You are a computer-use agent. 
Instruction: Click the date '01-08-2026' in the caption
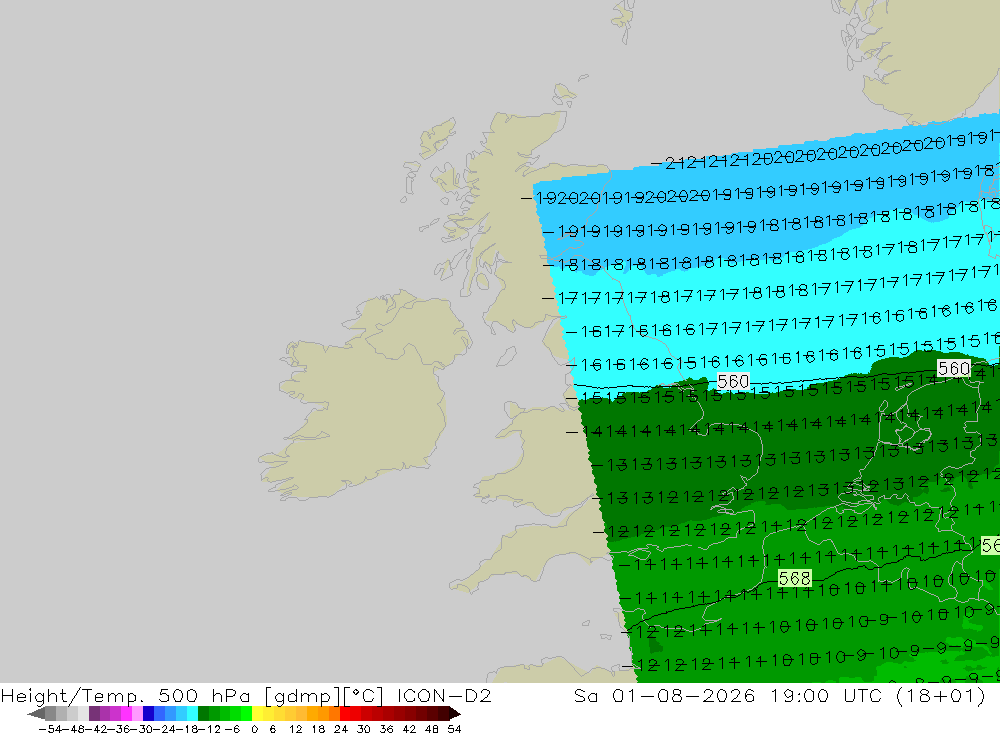(684, 695)
